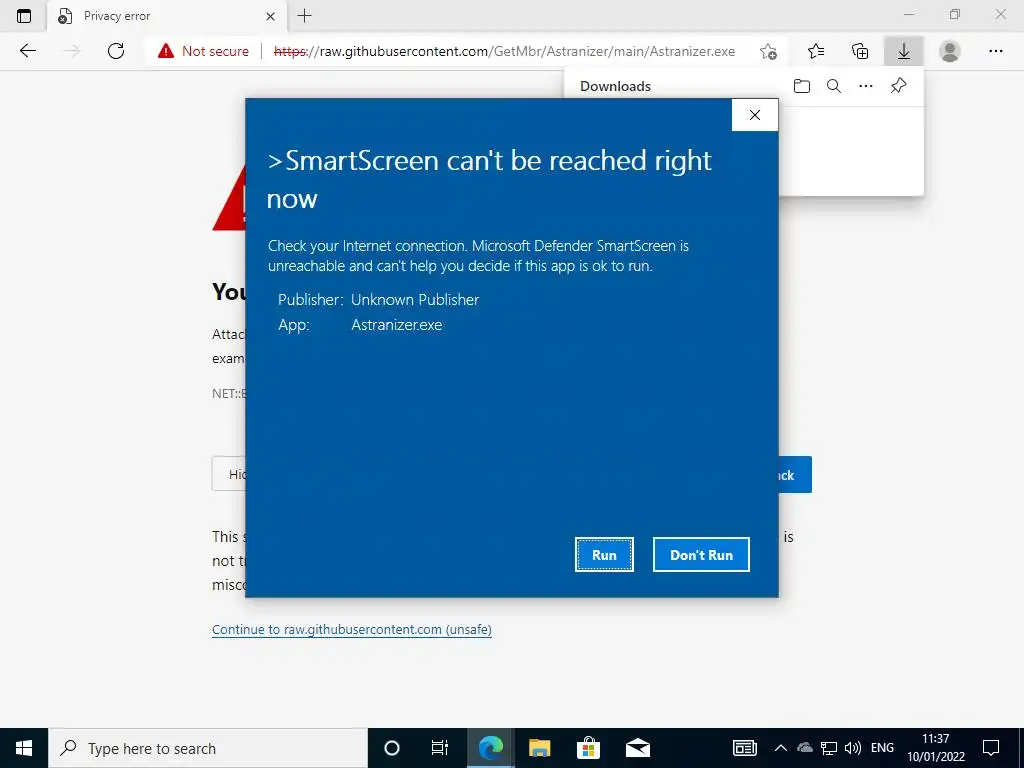Click the ENG language indicator

[882, 748]
